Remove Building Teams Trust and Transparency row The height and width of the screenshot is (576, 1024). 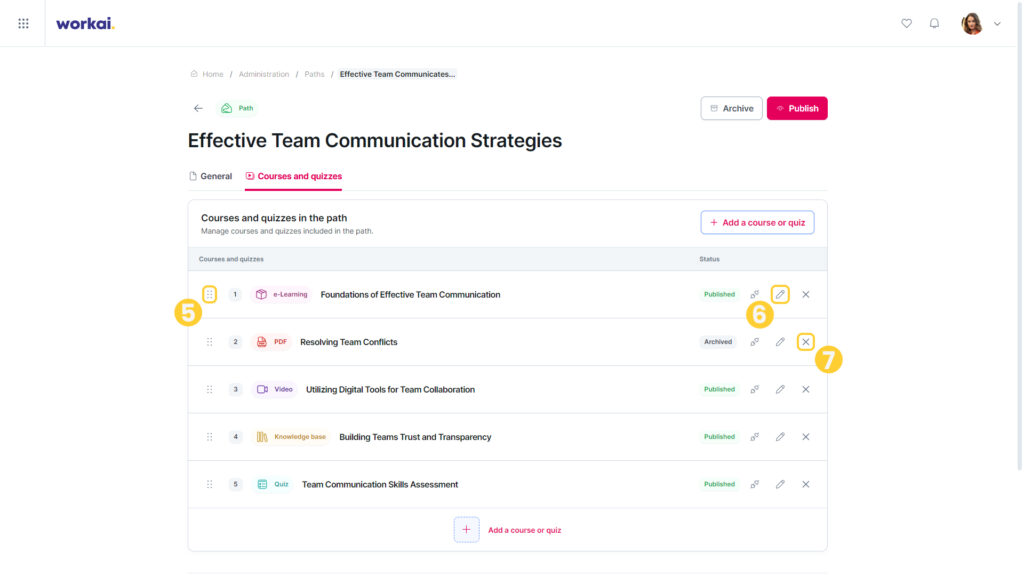806,437
